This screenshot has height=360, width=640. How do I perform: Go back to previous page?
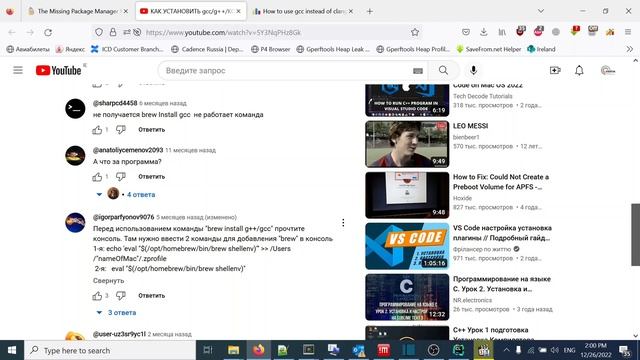click(x=12, y=32)
